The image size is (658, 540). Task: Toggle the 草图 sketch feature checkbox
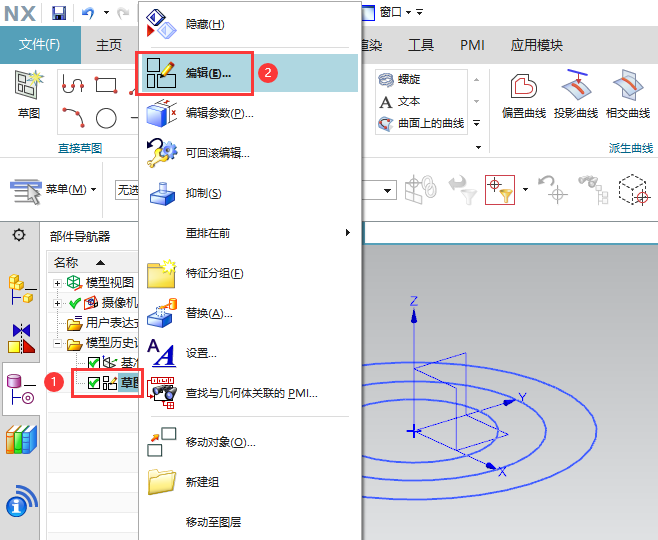[94, 383]
